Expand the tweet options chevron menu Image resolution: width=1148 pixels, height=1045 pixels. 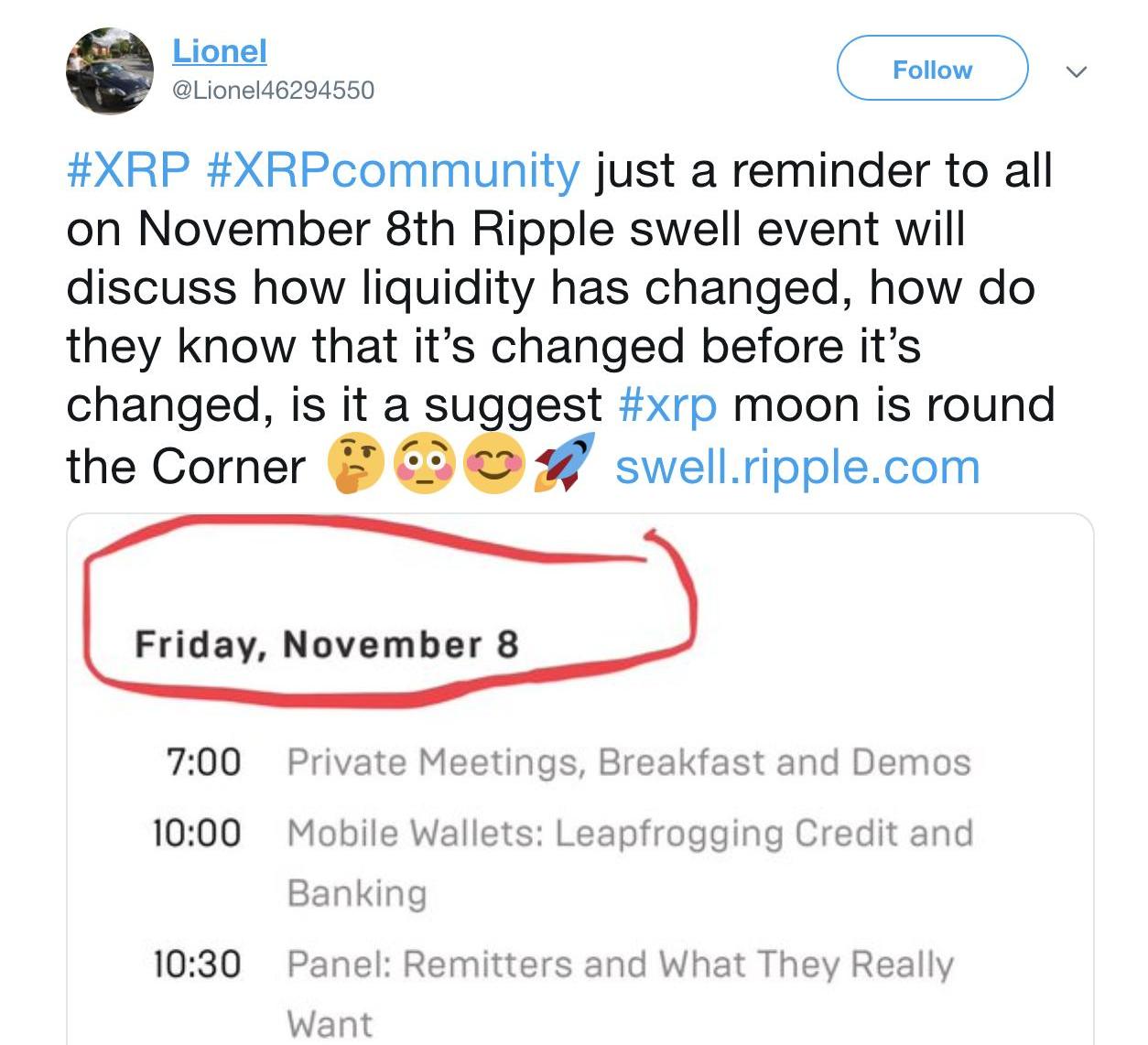(1077, 70)
